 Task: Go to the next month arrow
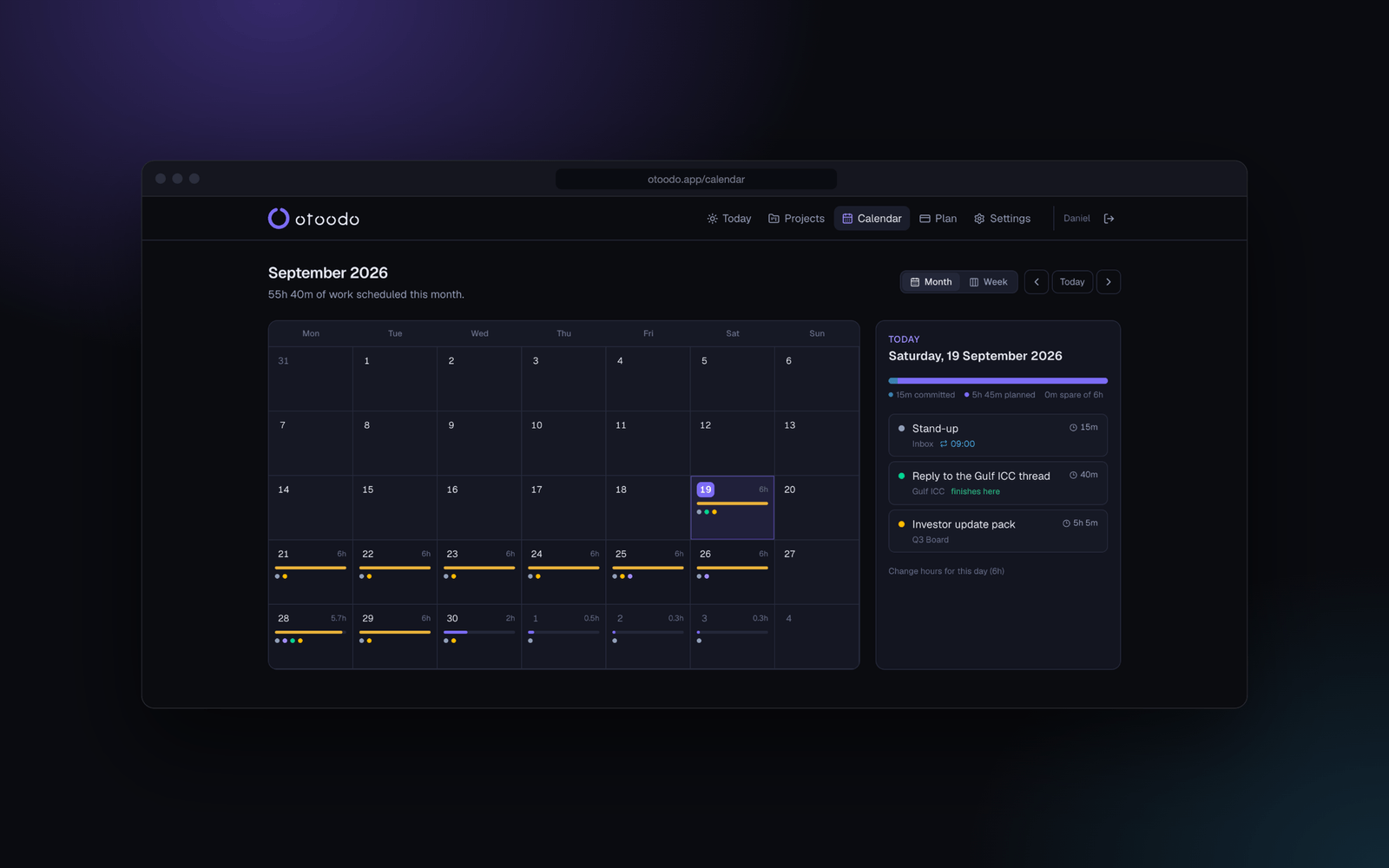coord(1109,282)
